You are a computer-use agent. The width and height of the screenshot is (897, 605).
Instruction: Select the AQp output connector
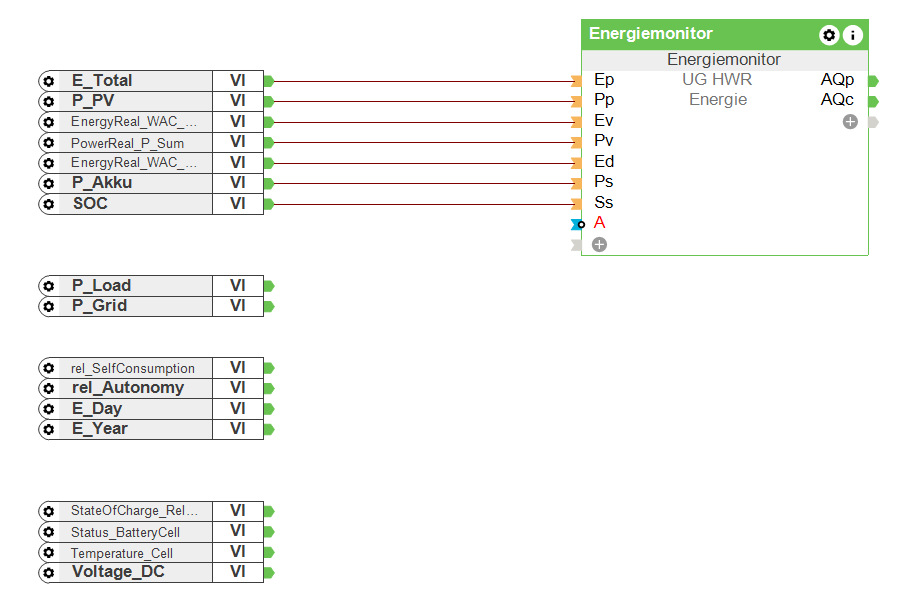[x=873, y=80]
